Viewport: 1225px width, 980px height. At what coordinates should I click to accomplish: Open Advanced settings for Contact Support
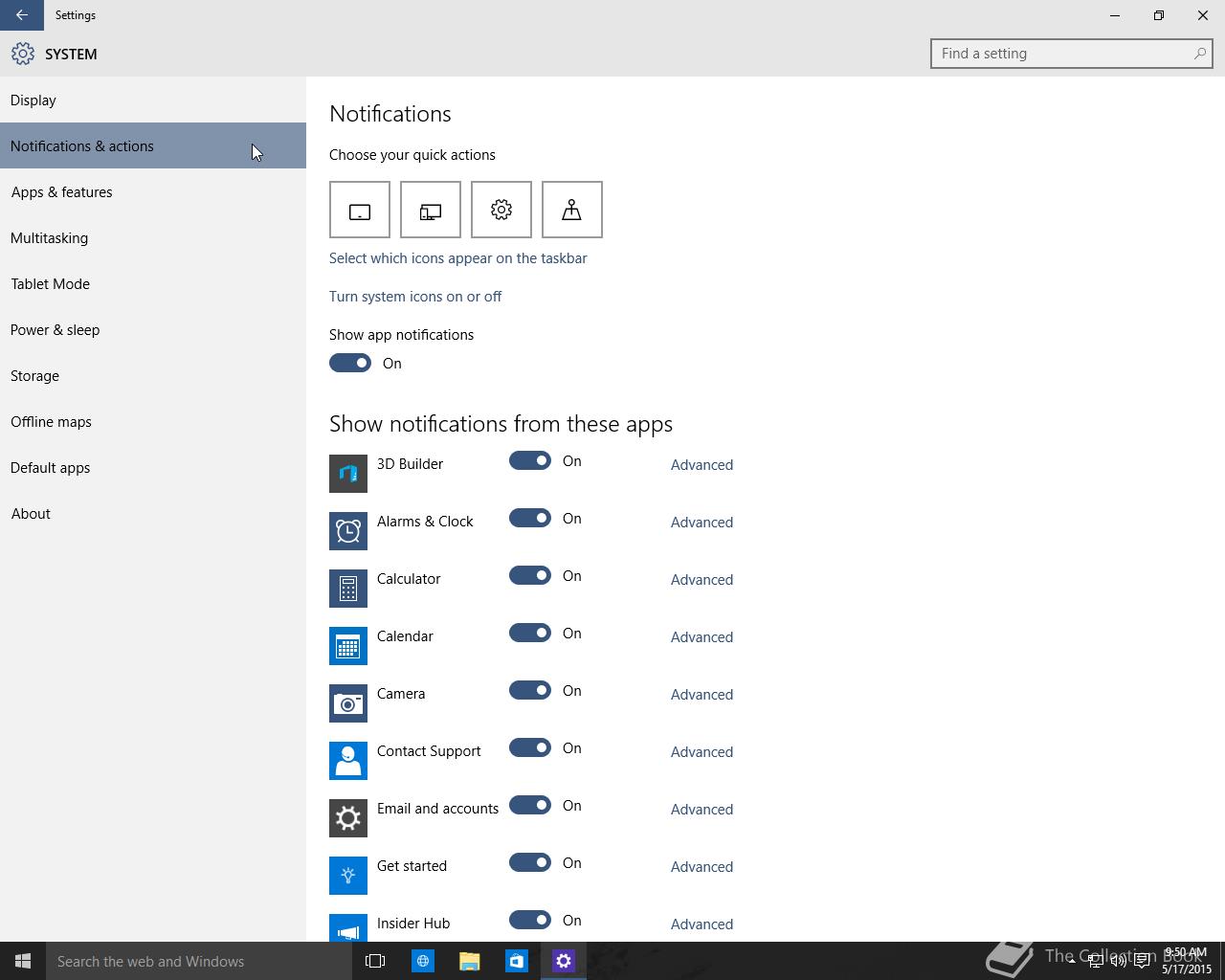(702, 751)
